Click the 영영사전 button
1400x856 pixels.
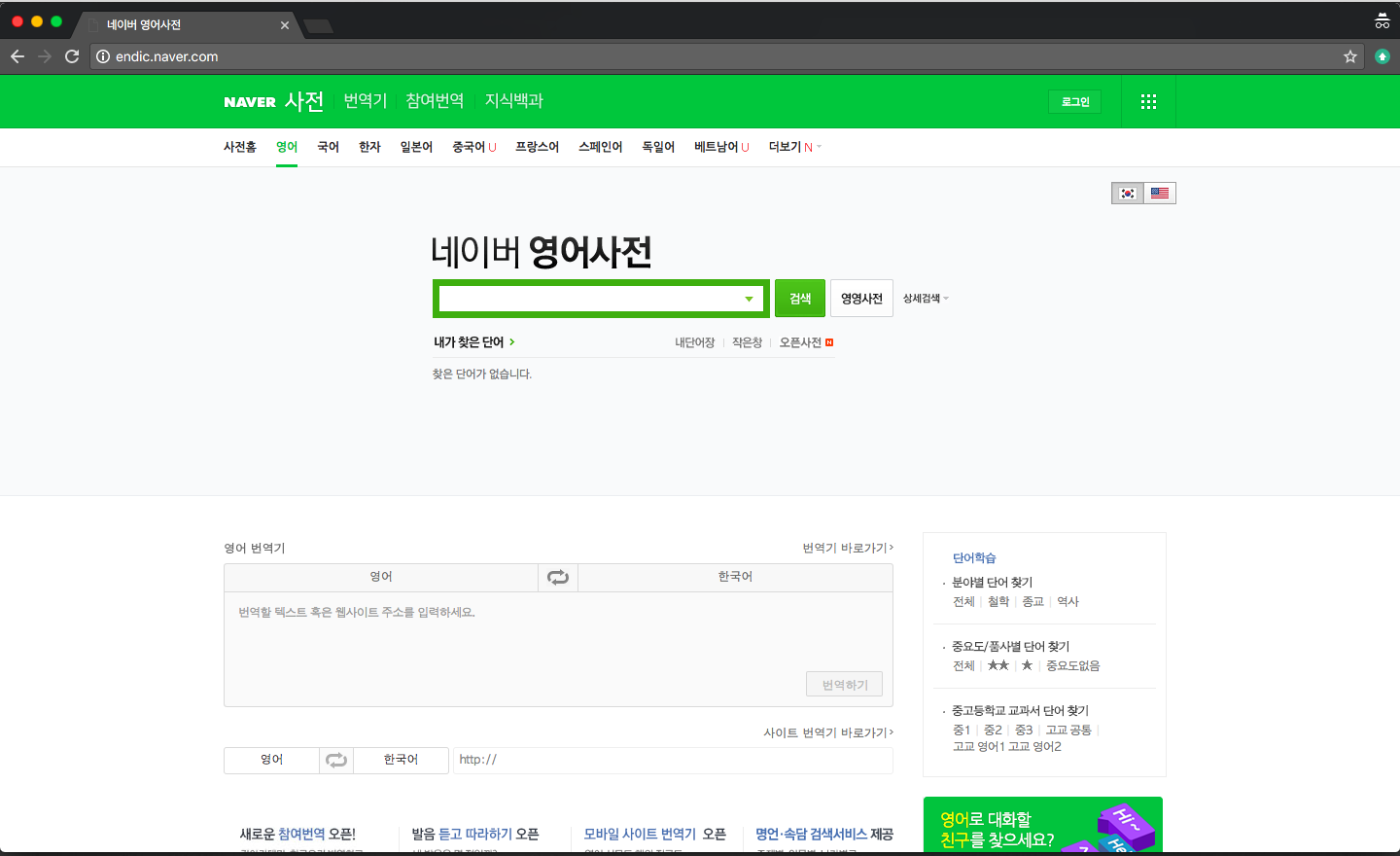(x=861, y=299)
